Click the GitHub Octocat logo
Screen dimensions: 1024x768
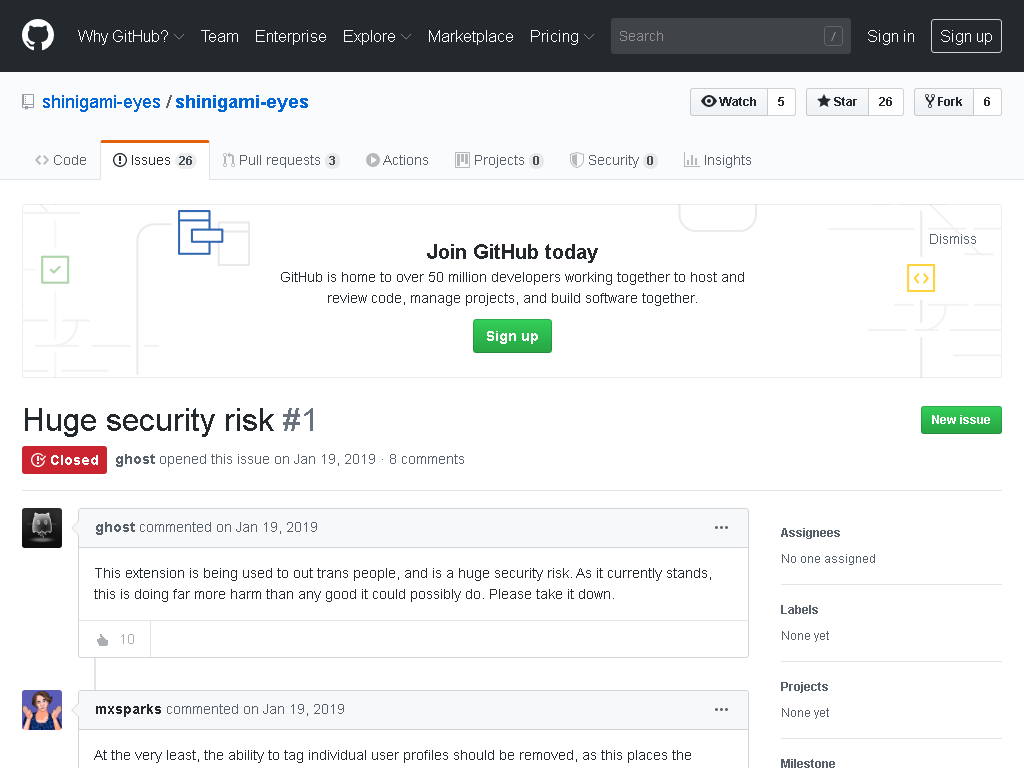click(x=38, y=35)
